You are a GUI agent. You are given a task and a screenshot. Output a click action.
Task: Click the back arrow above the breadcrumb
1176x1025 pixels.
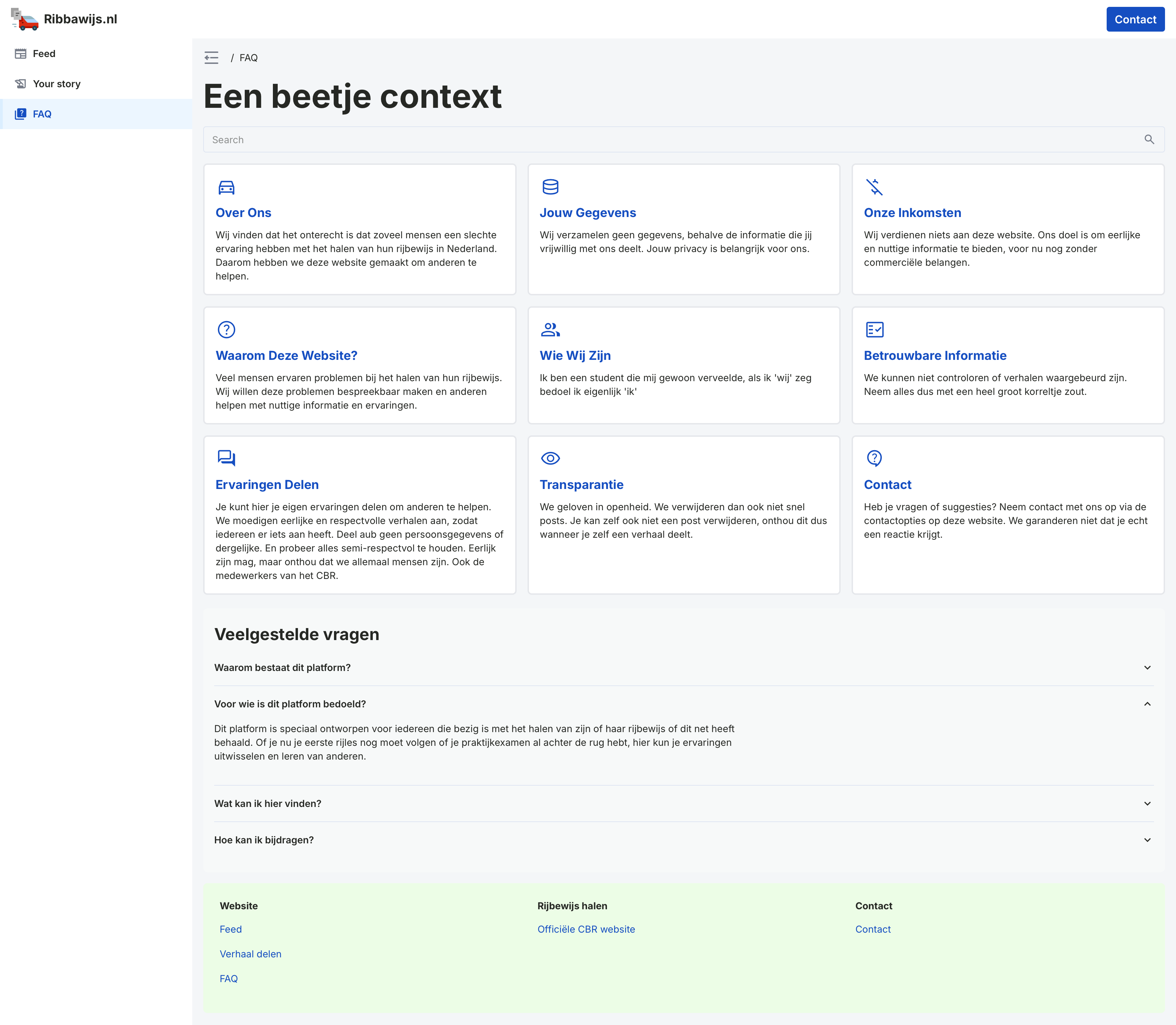tap(211, 58)
